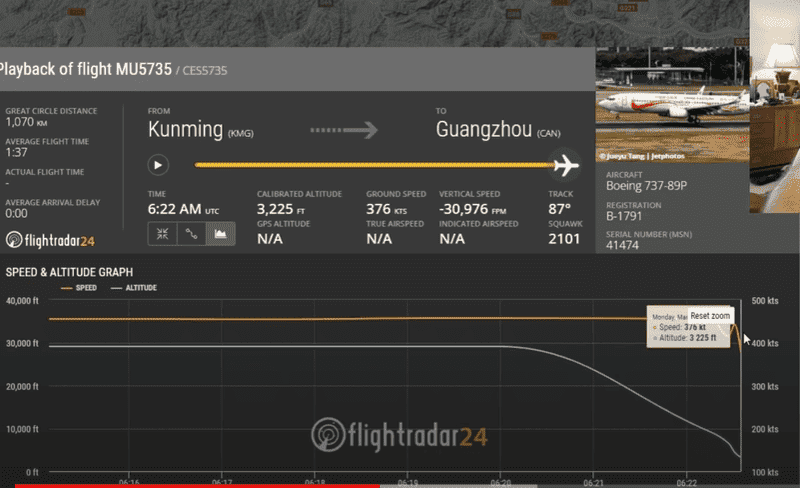This screenshot has height=488, width=800.
Task: Click the Joeyu Tang Jetphotos photo credit
Action: (x=642, y=156)
